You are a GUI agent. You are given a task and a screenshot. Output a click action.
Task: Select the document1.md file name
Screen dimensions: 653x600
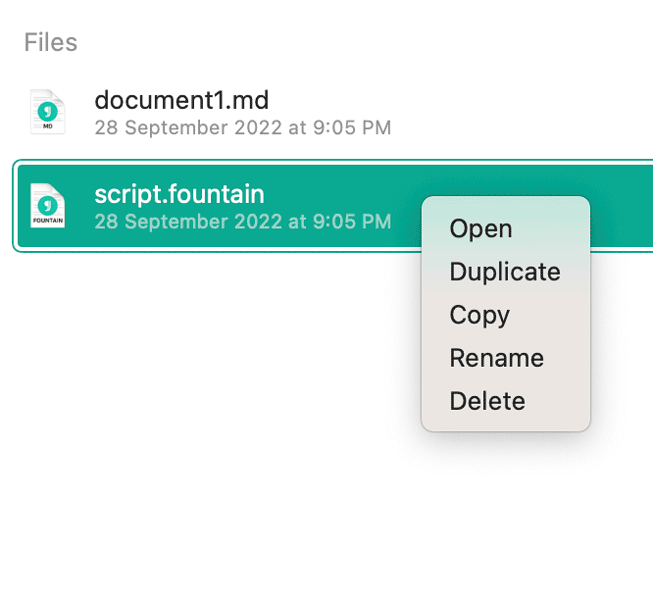[182, 100]
